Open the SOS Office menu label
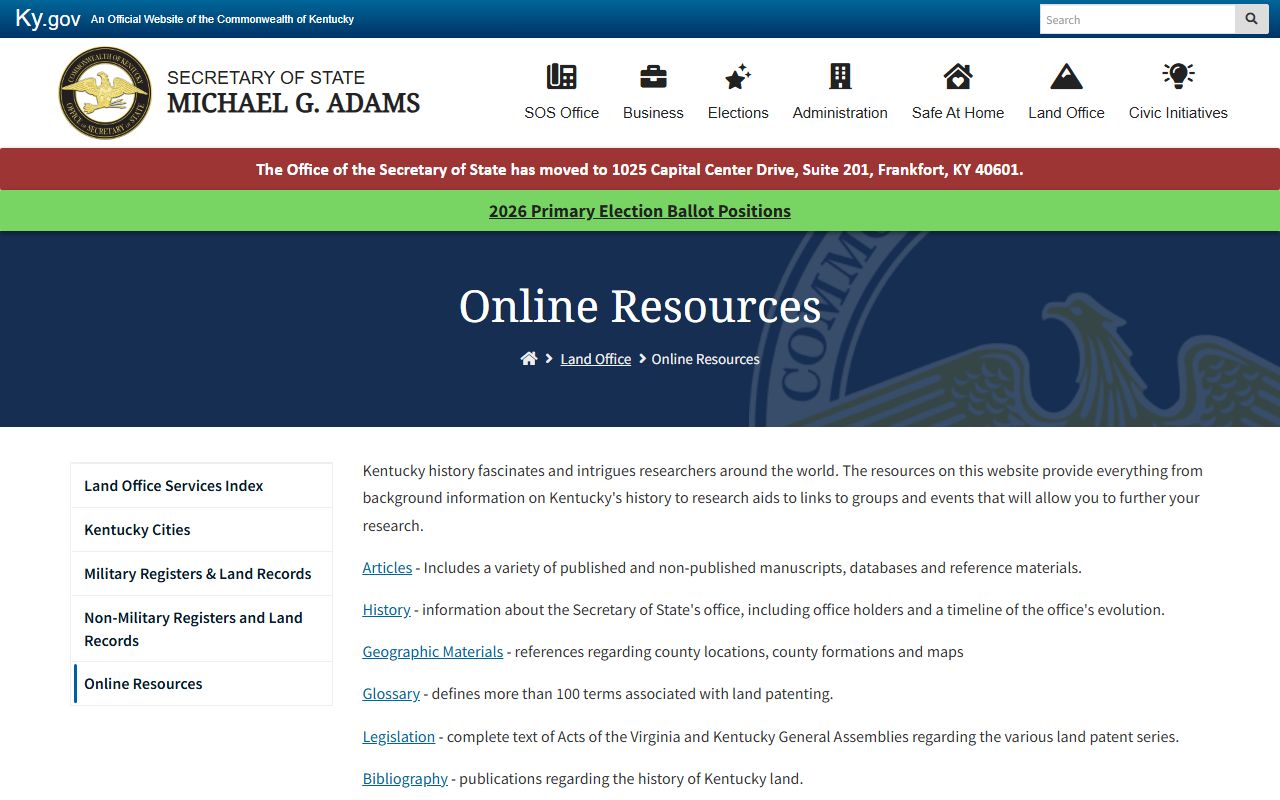This screenshot has width=1280, height=800. [562, 113]
